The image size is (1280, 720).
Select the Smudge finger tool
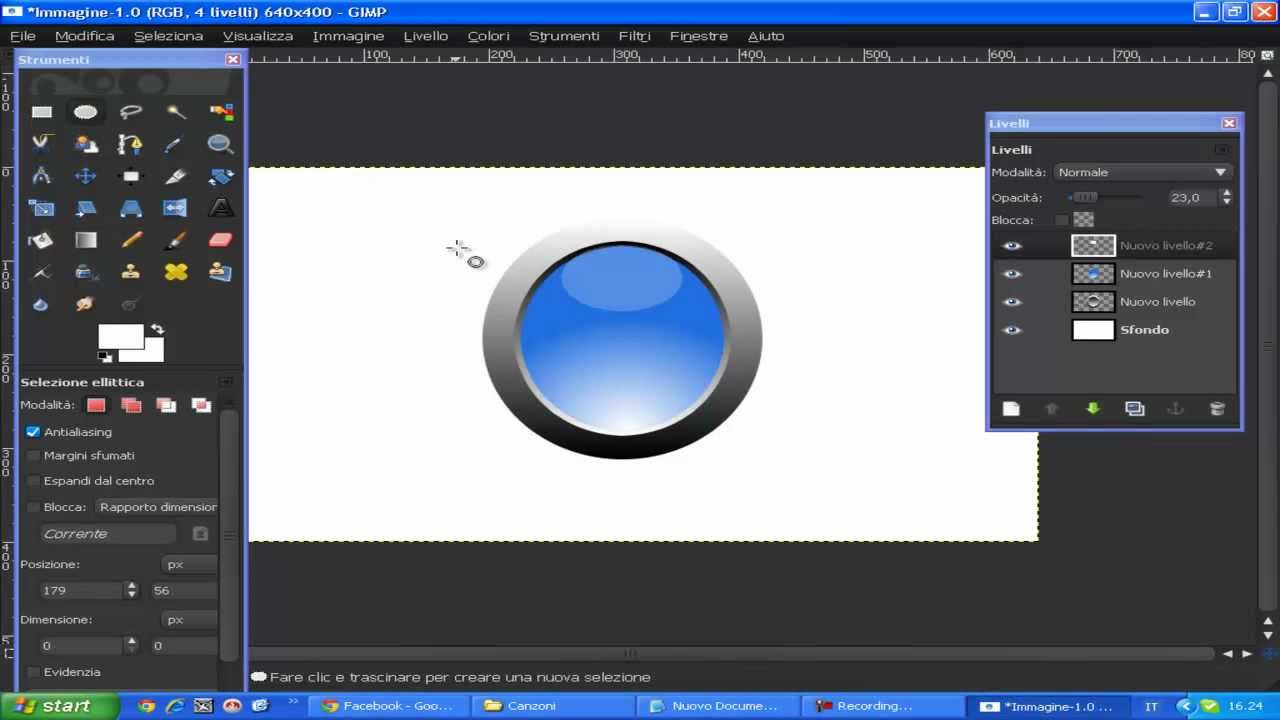pos(86,304)
